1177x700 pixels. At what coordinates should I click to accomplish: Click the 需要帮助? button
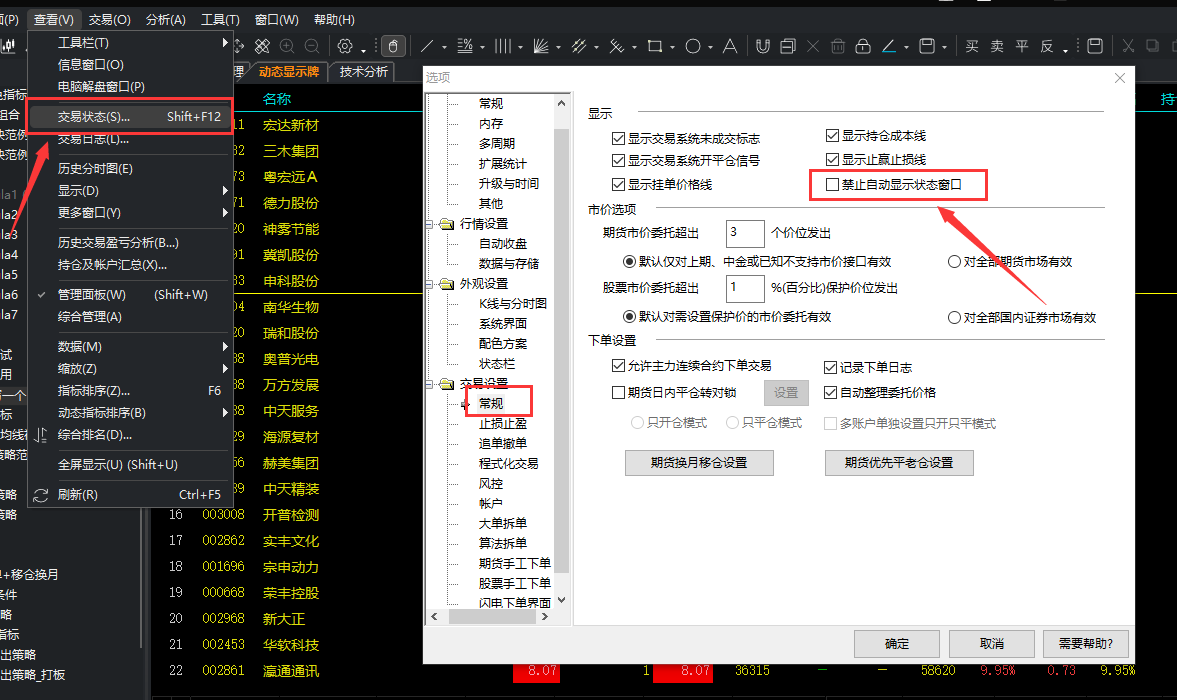pos(1085,644)
